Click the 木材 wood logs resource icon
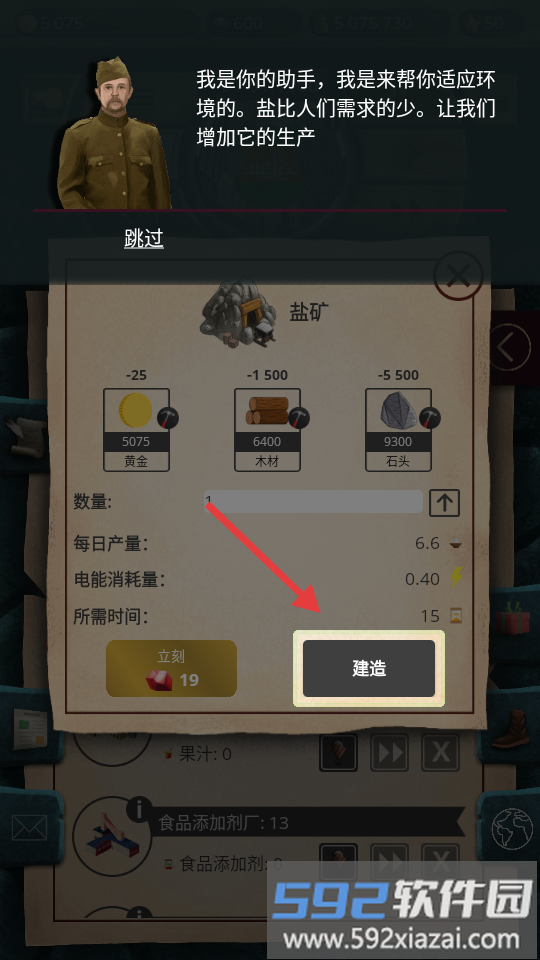Viewport: 540px width, 960px height. pyautogui.click(x=268, y=410)
